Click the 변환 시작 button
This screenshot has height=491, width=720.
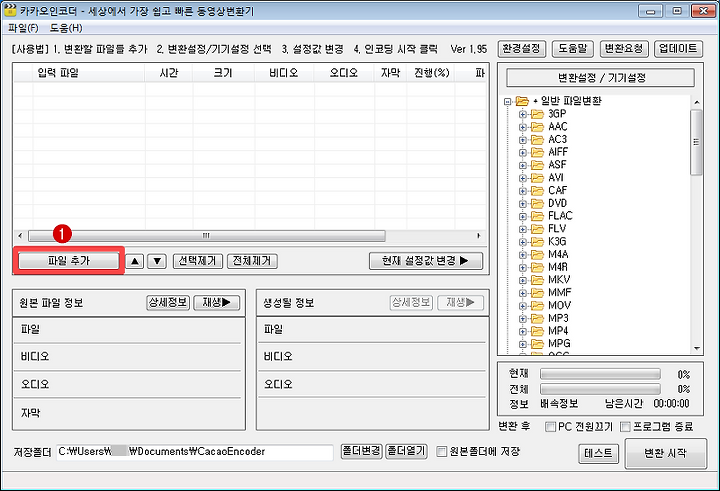click(665, 453)
